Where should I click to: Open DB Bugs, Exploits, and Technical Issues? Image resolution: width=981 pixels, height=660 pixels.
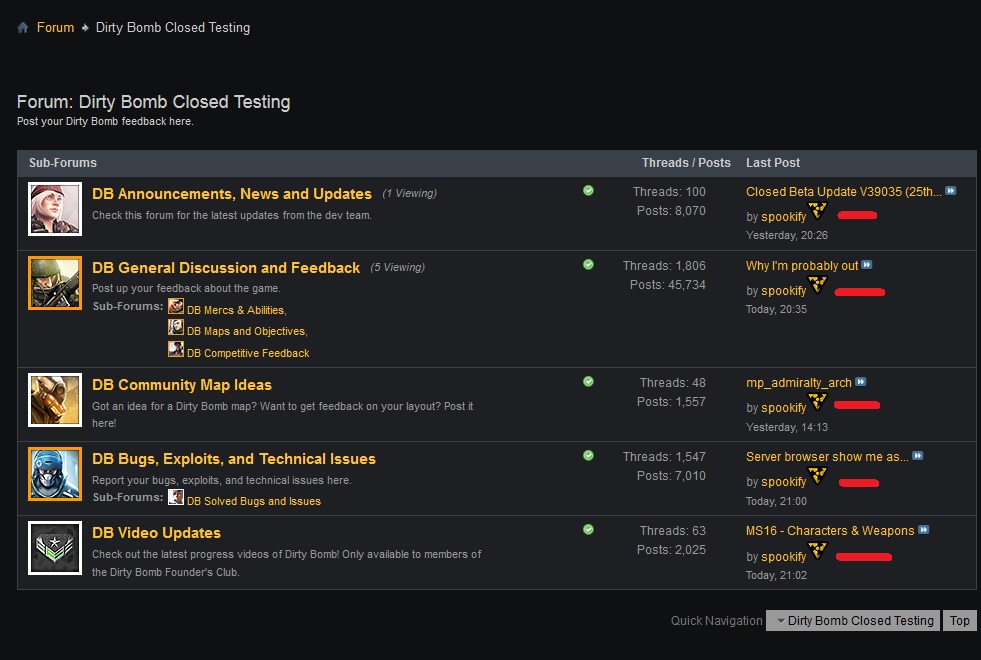point(233,459)
